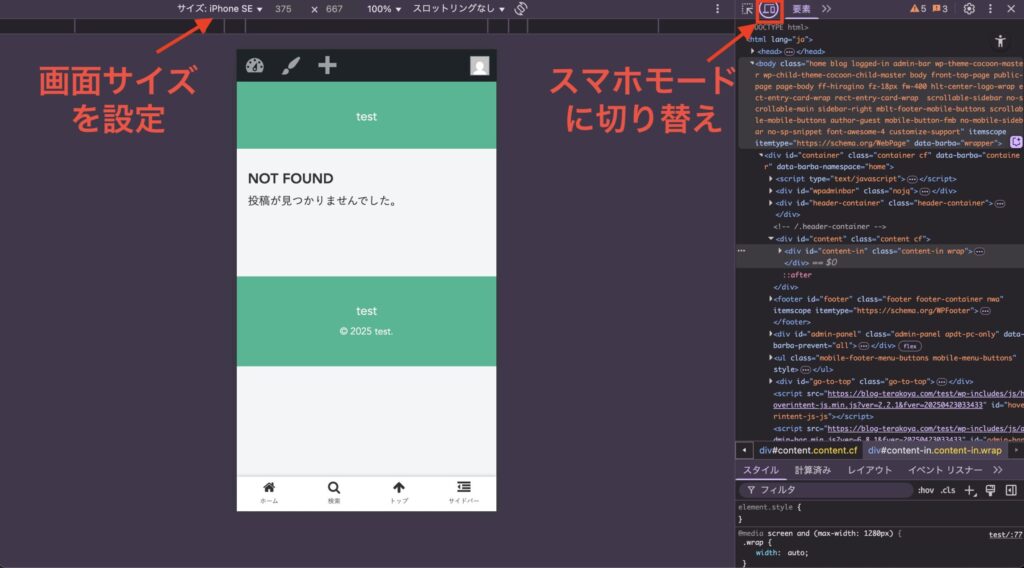1024x568 pixels.
Task: Toggle rendering emulations paintbrush icon
Action: click(991, 490)
